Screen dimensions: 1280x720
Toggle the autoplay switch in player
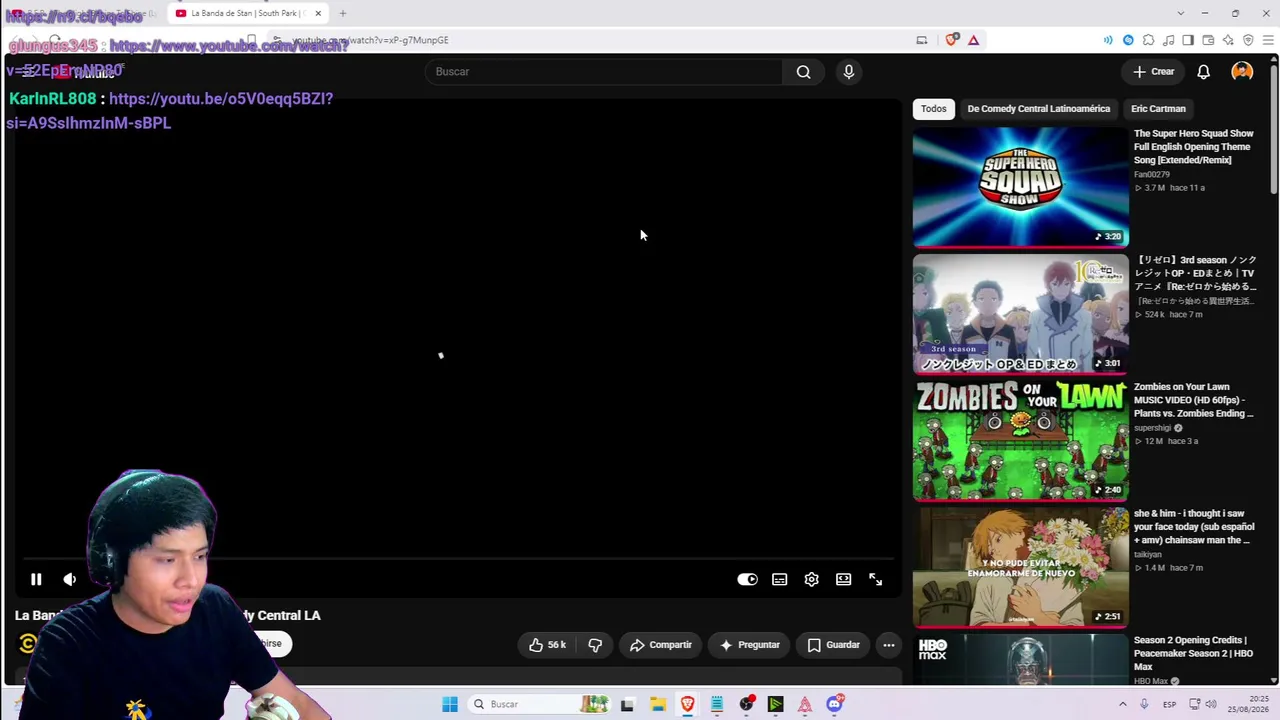coord(747,579)
